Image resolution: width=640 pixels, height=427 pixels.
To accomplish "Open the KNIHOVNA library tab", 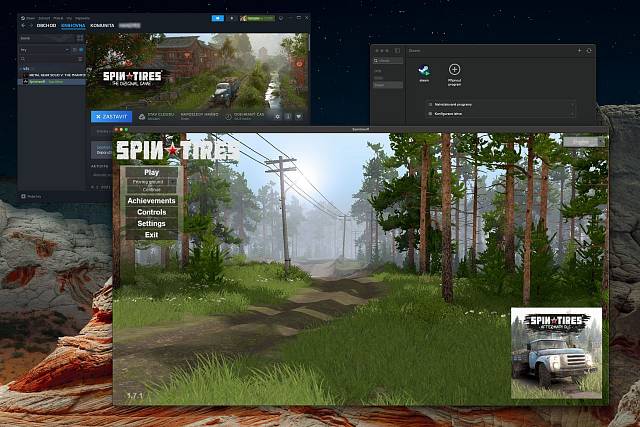I will pyautogui.click(x=72, y=26).
